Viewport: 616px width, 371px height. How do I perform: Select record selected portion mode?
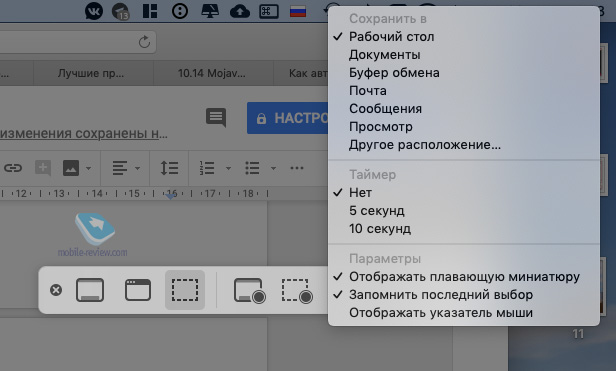(297, 290)
